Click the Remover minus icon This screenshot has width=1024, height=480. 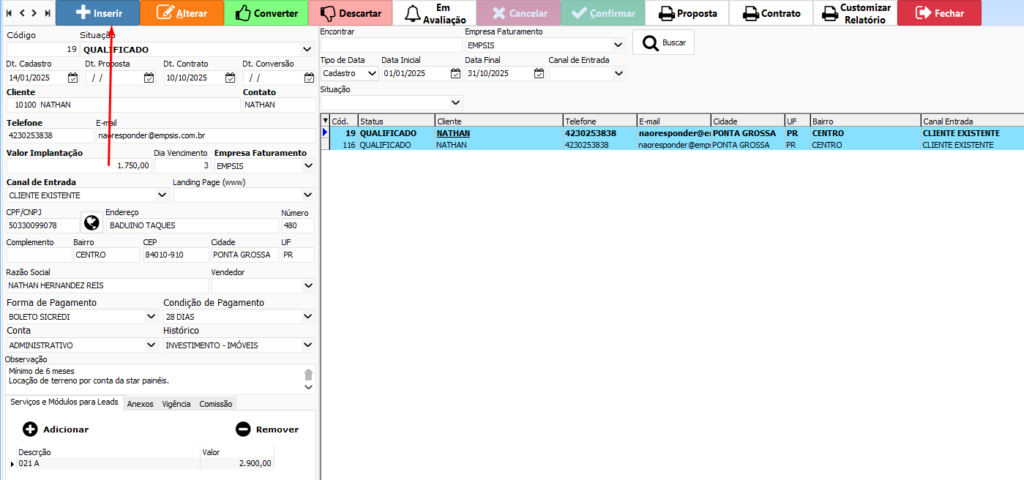point(243,429)
